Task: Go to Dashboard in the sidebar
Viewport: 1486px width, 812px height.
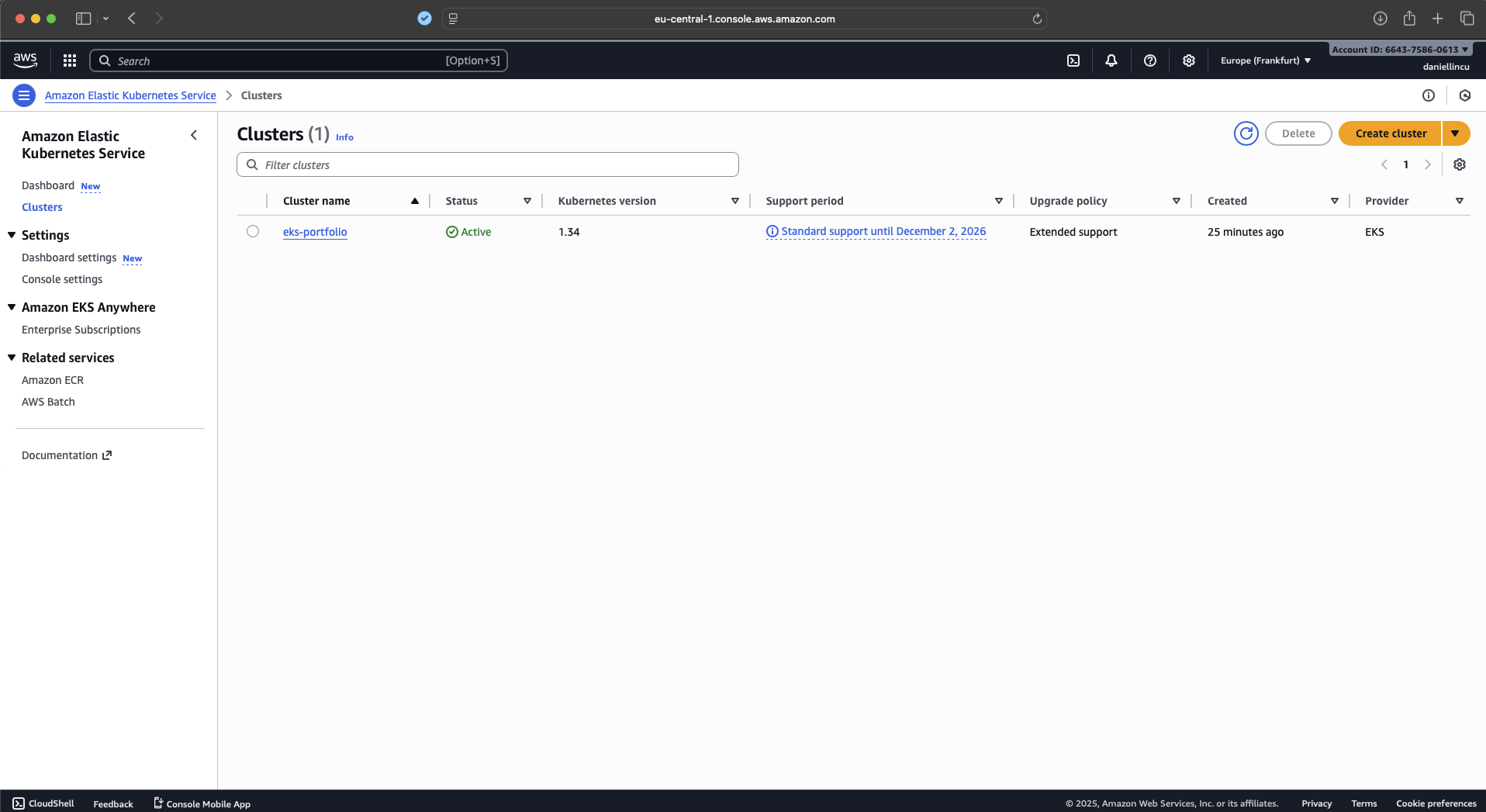Action: pos(48,185)
